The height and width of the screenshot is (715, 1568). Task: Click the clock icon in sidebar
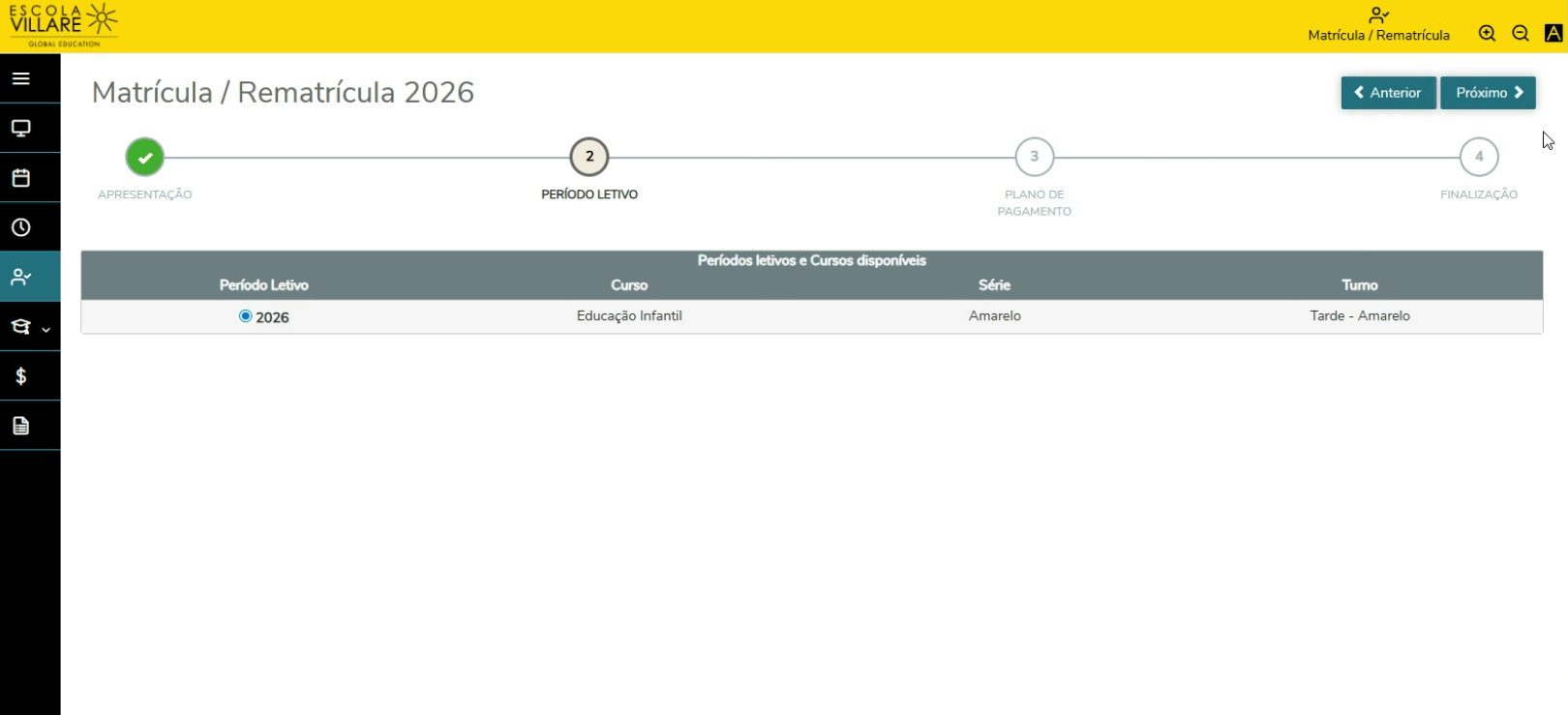tap(21, 227)
